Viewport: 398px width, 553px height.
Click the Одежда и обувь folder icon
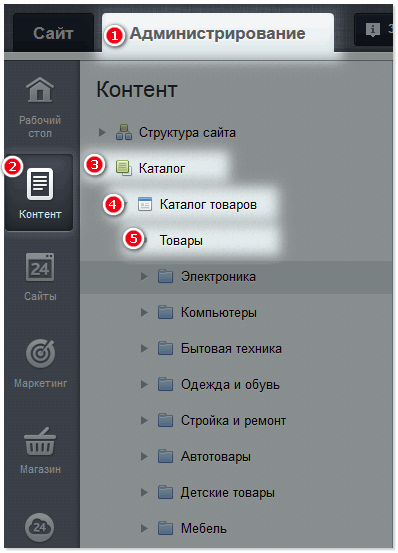[x=165, y=384]
